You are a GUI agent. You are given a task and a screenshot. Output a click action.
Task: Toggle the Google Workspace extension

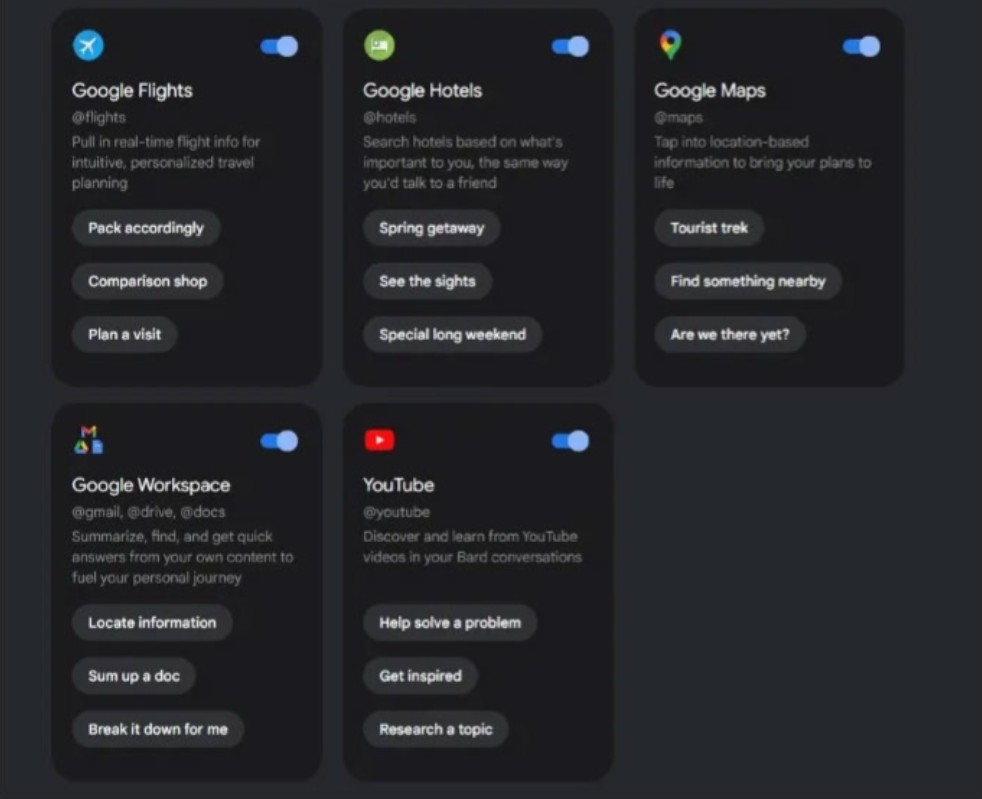pos(279,441)
